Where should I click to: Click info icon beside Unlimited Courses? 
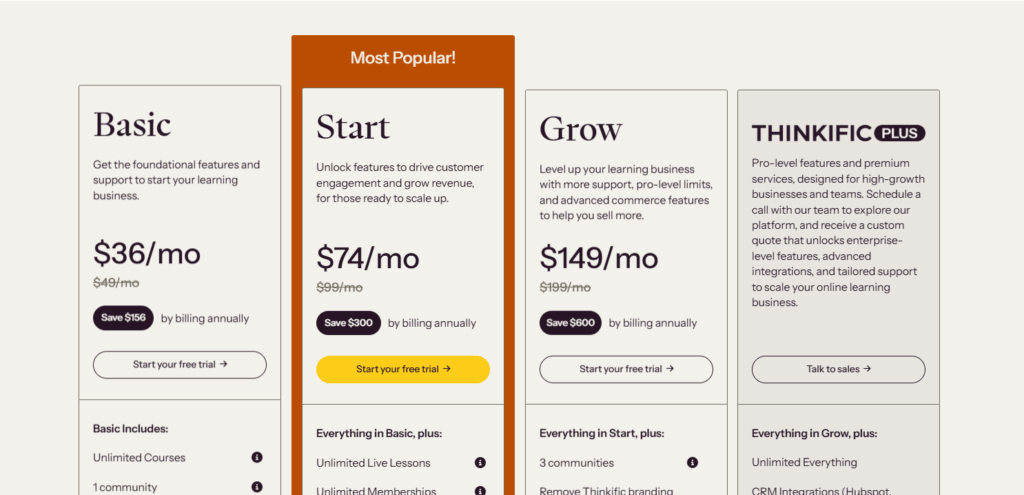tap(257, 457)
